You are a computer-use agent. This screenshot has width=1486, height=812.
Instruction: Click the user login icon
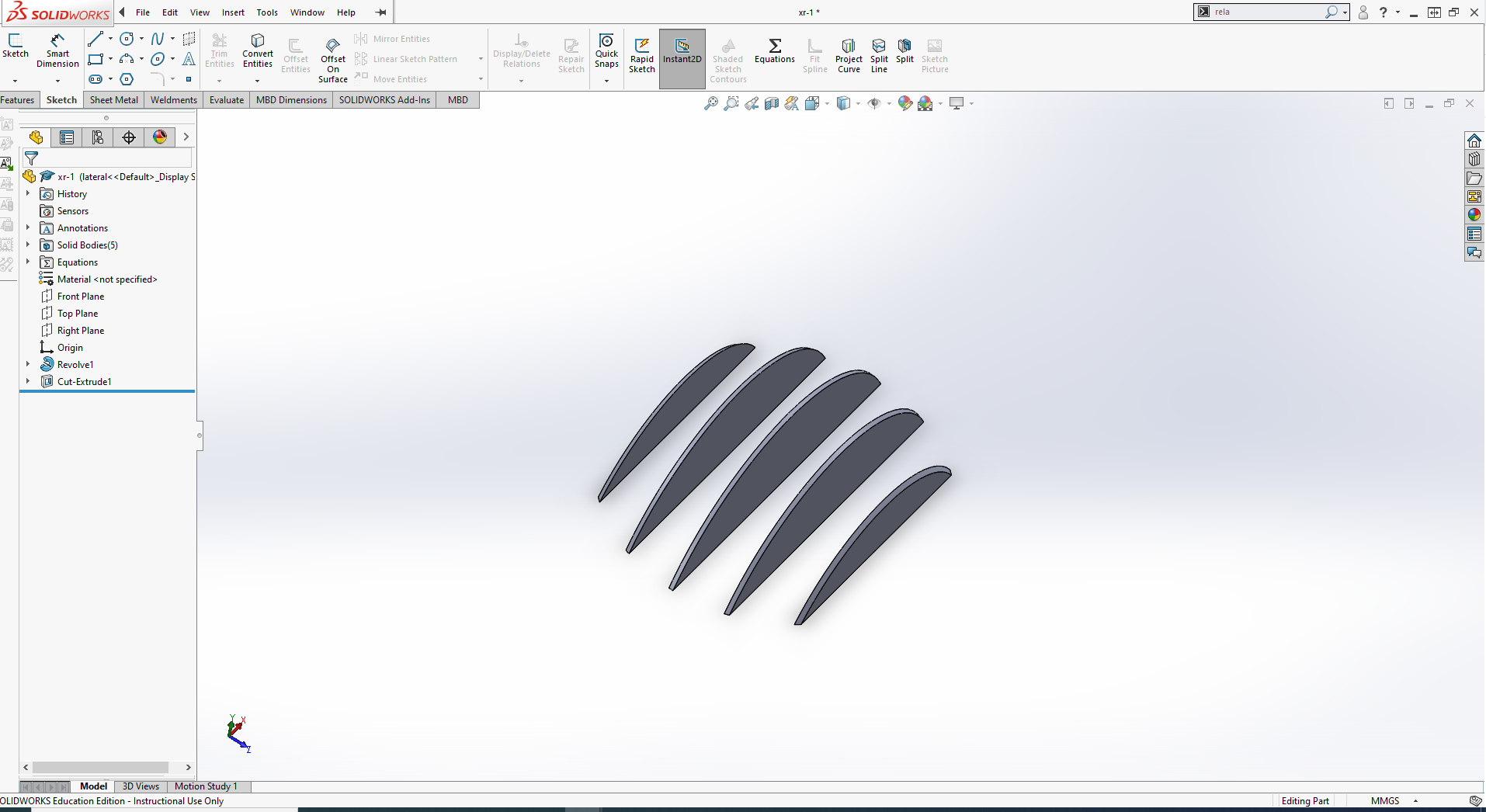(1363, 12)
